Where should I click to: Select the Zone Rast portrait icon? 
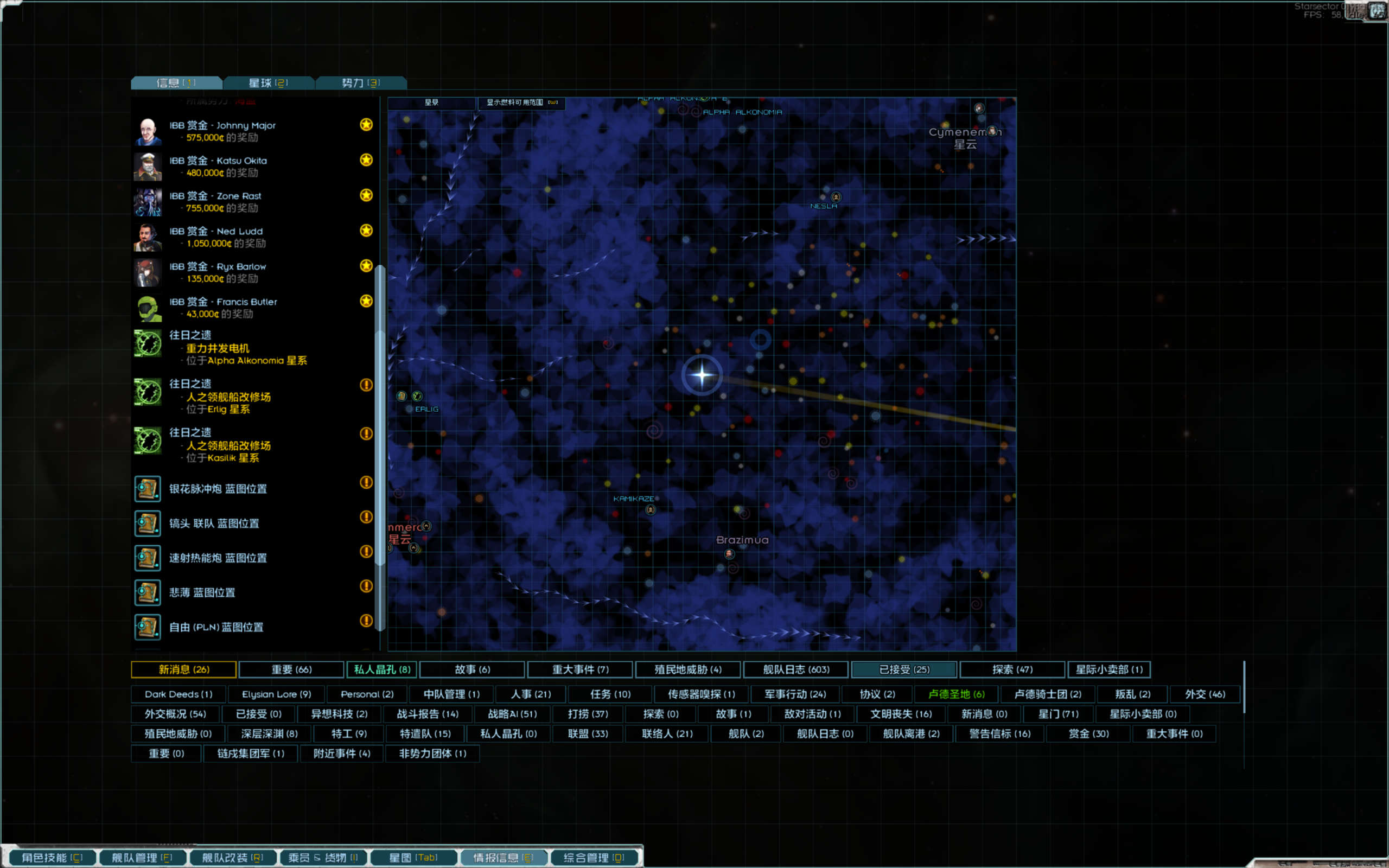[148, 202]
